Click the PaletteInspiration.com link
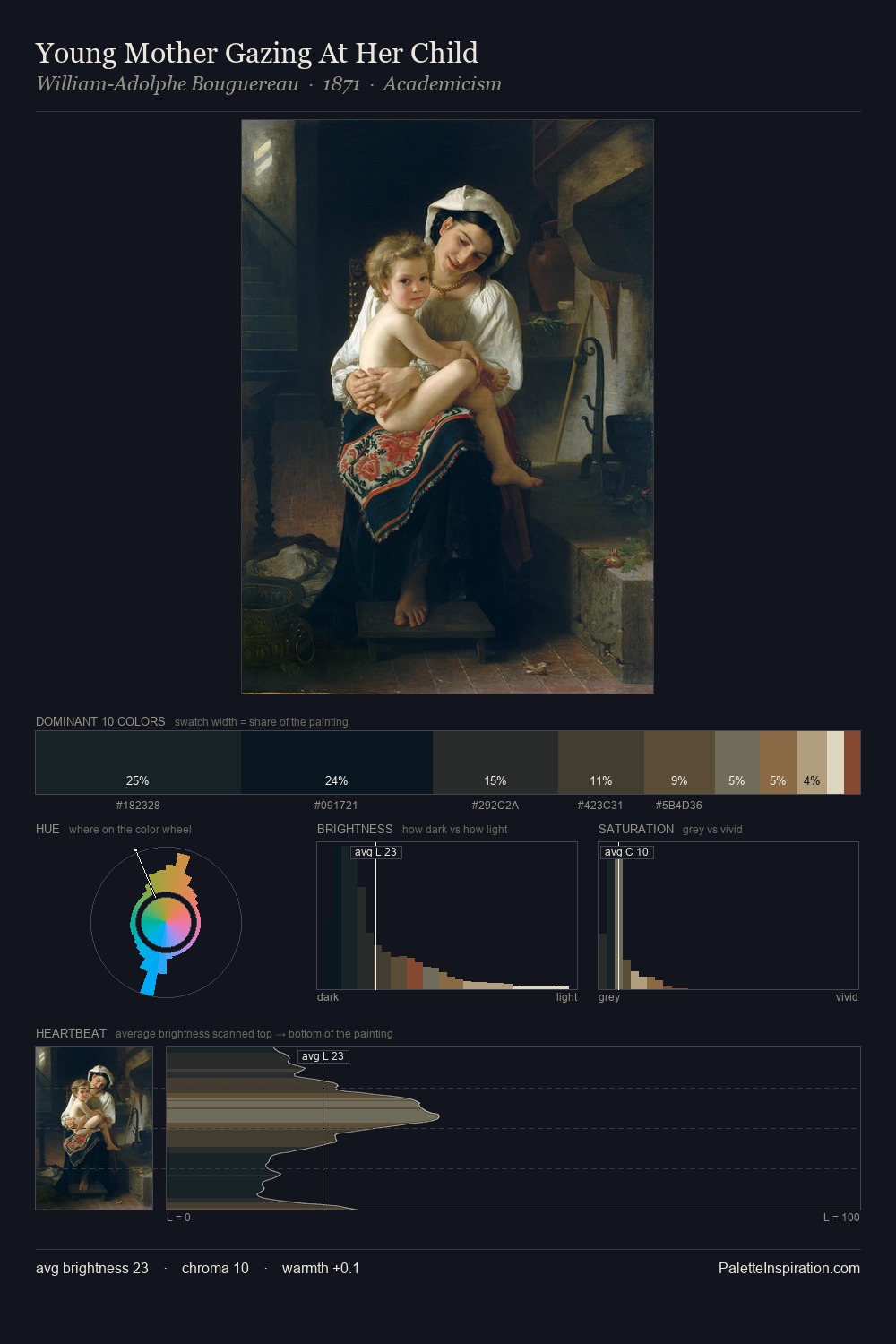The image size is (896, 1344). (789, 1268)
